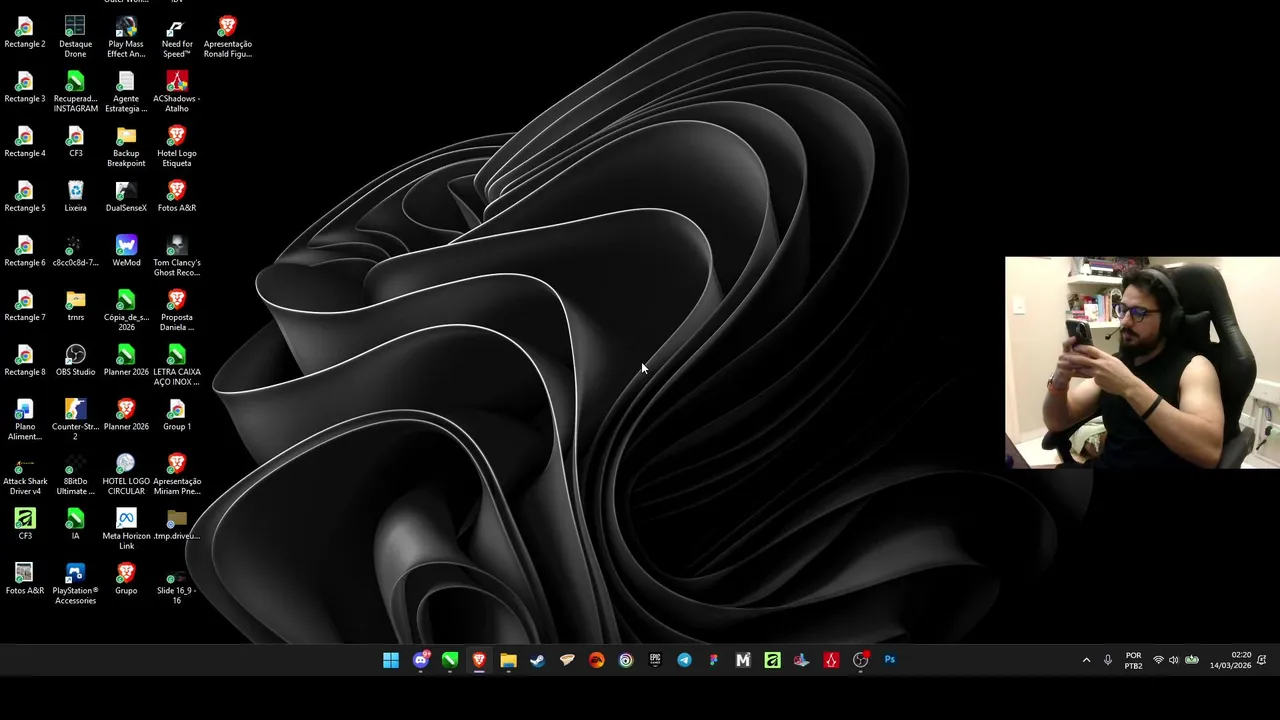The width and height of the screenshot is (1280, 720).
Task: Open Figma from the taskbar
Action: pyautogui.click(x=714, y=660)
